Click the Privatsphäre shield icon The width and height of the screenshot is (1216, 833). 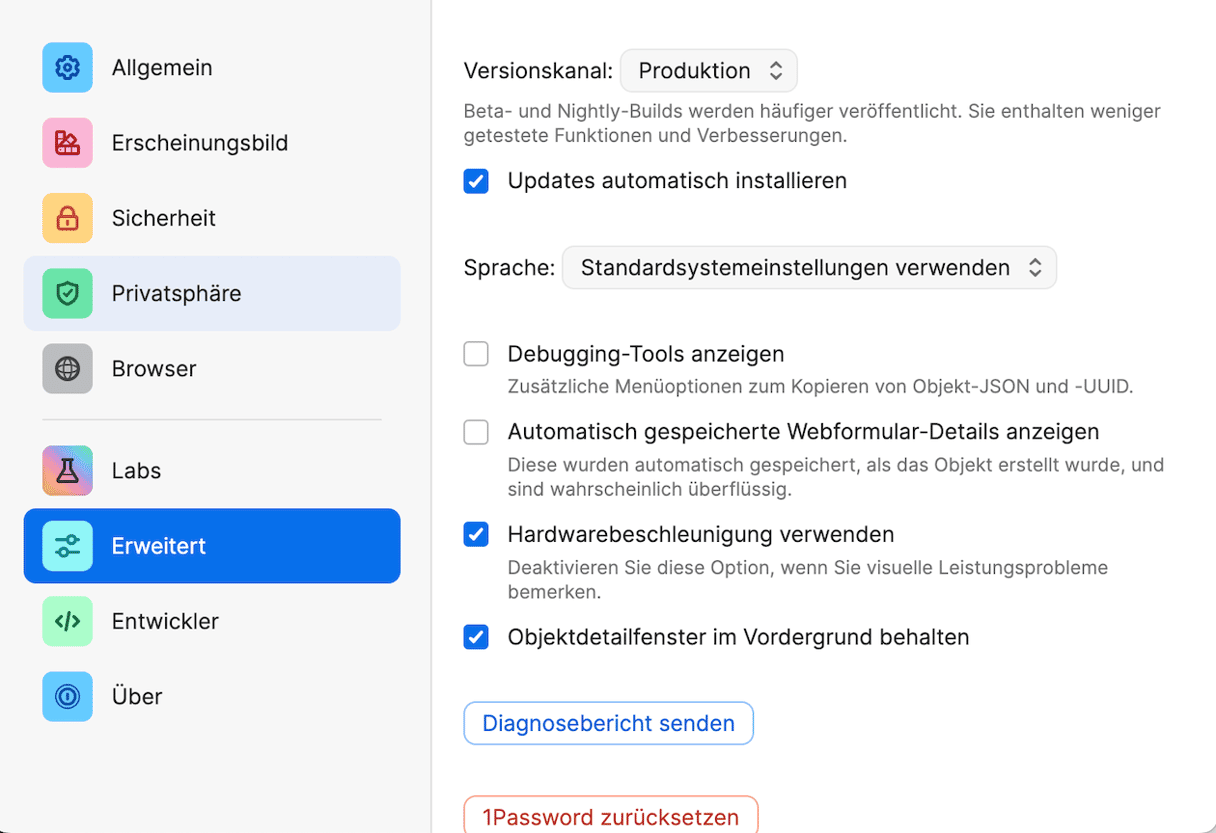click(67, 293)
